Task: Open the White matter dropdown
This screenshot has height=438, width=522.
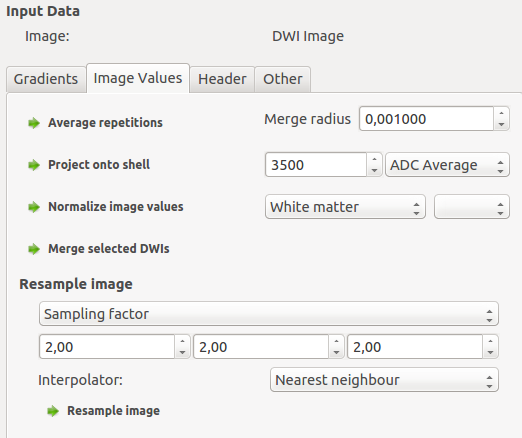Action: (x=345, y=207)
